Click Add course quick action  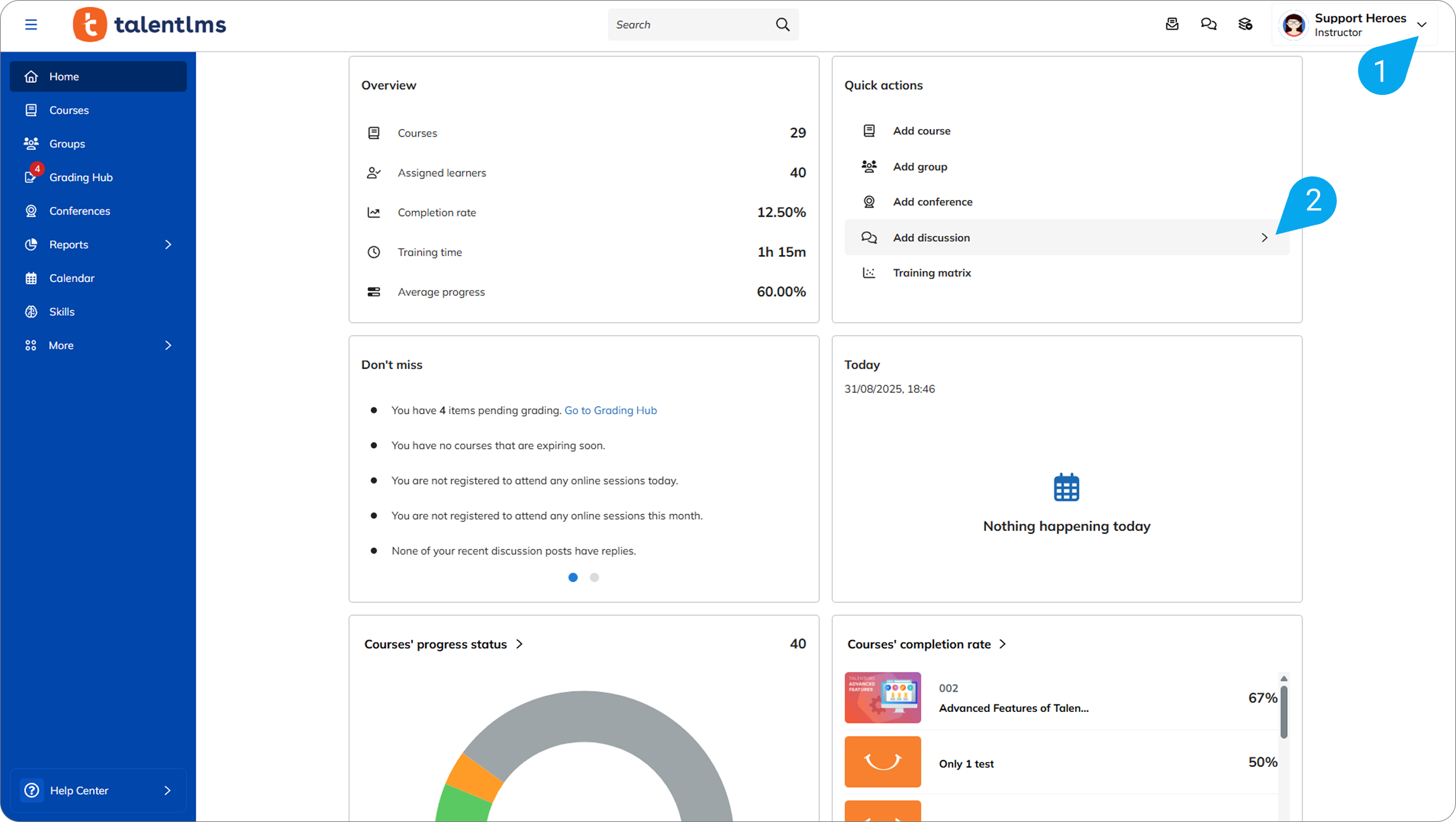tap(922, 131)
